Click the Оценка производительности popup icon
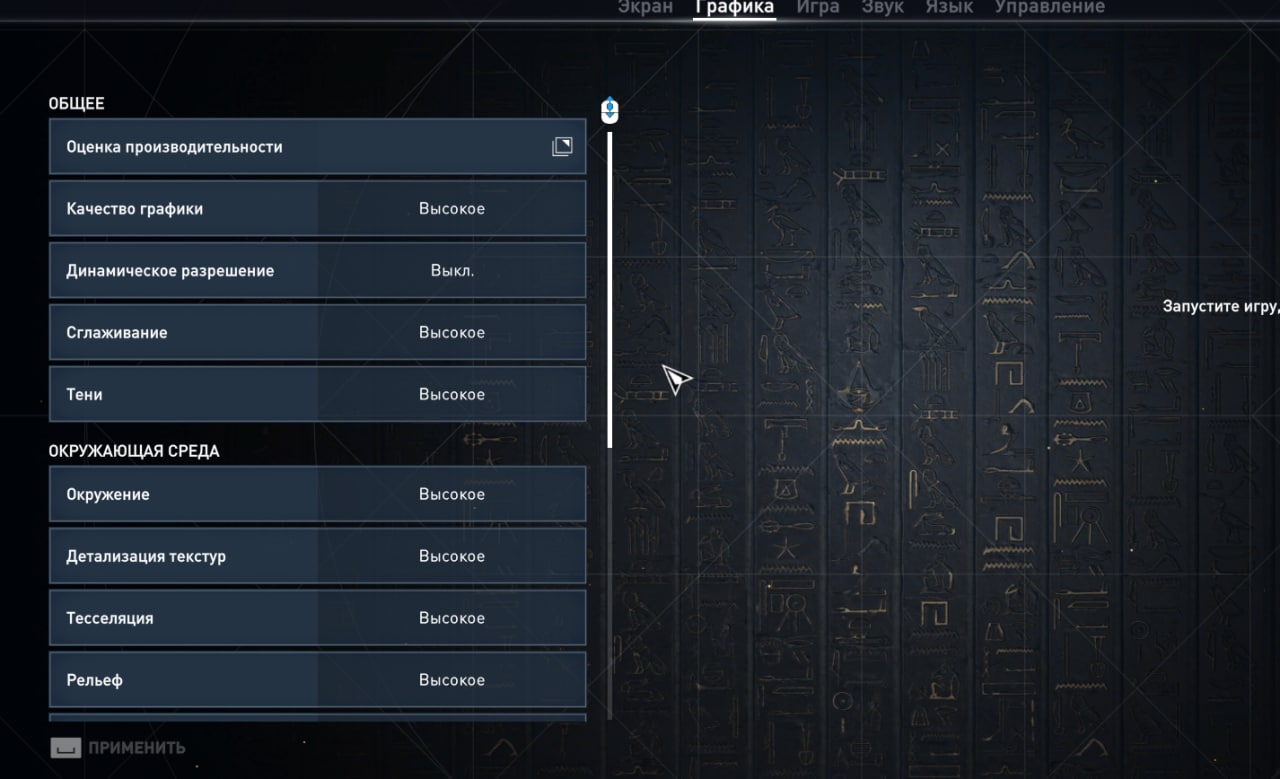This screenshot has width=1280, height=779. (562, 147)
